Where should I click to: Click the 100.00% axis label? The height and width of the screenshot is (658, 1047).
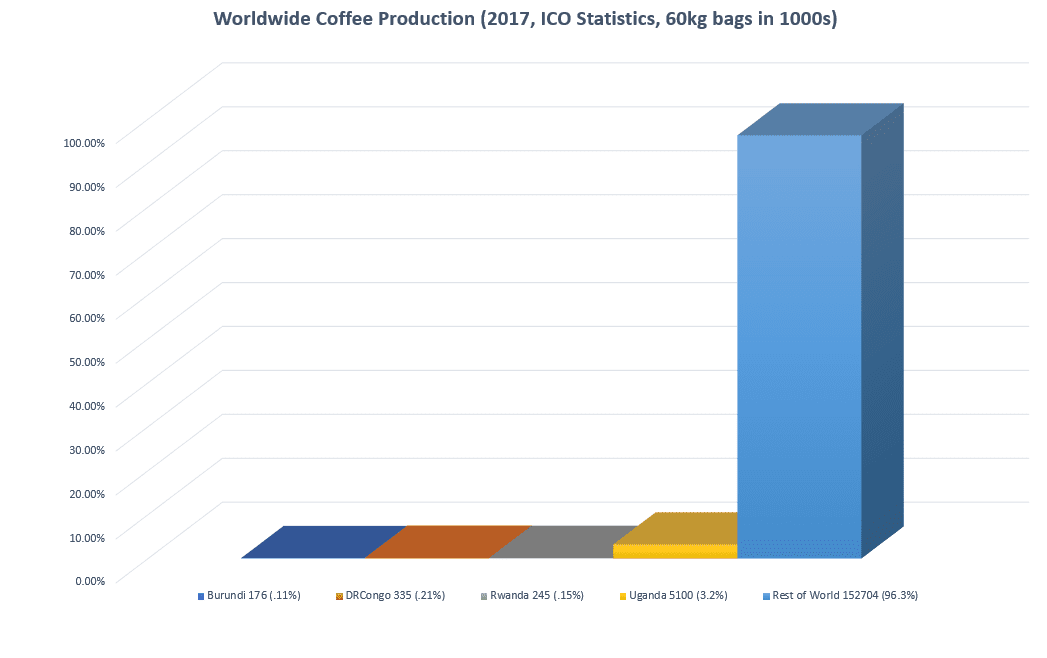[84, 142]
